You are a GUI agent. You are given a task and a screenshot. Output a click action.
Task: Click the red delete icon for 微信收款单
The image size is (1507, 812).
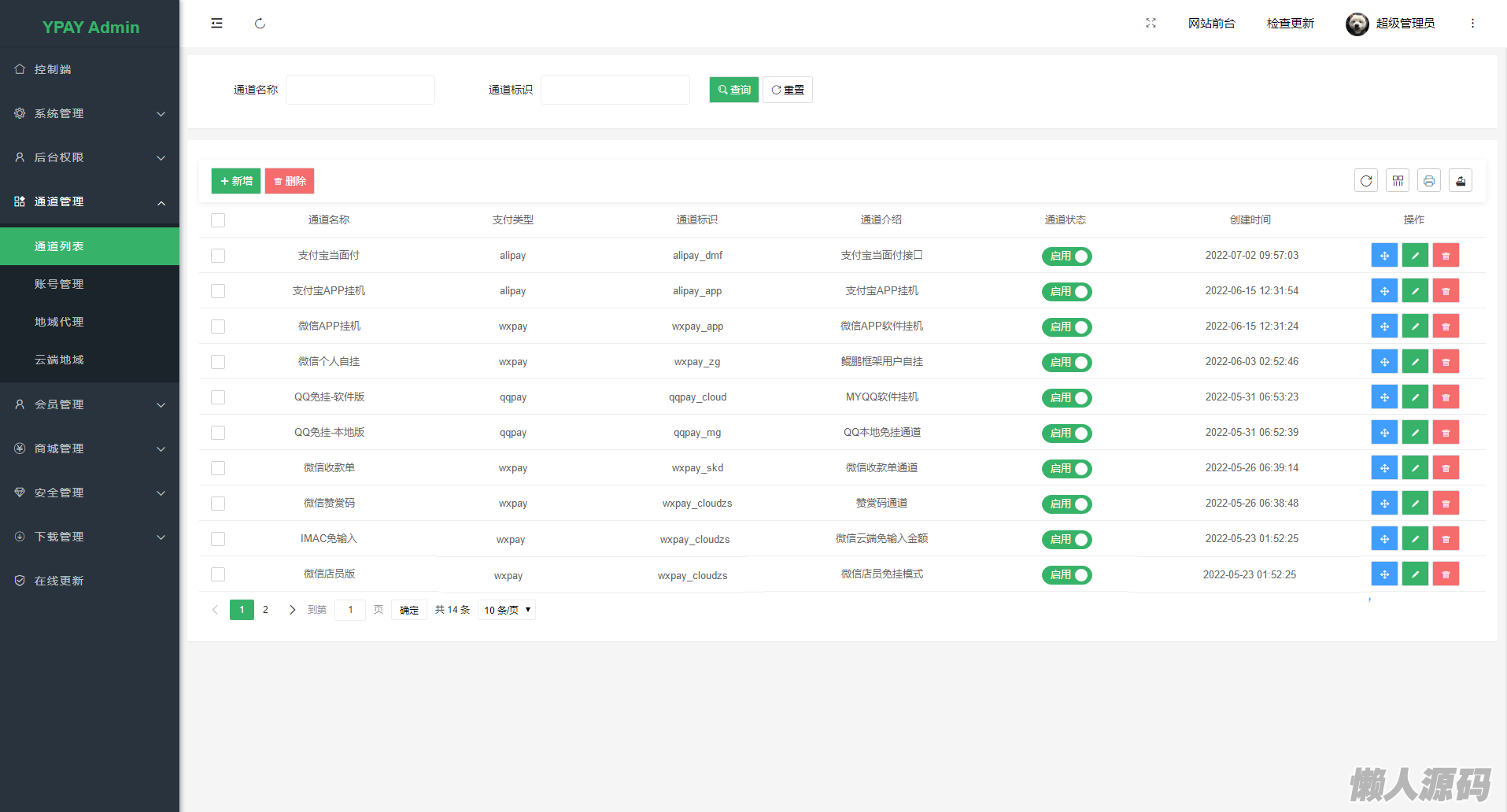(x=1446, y=468)
